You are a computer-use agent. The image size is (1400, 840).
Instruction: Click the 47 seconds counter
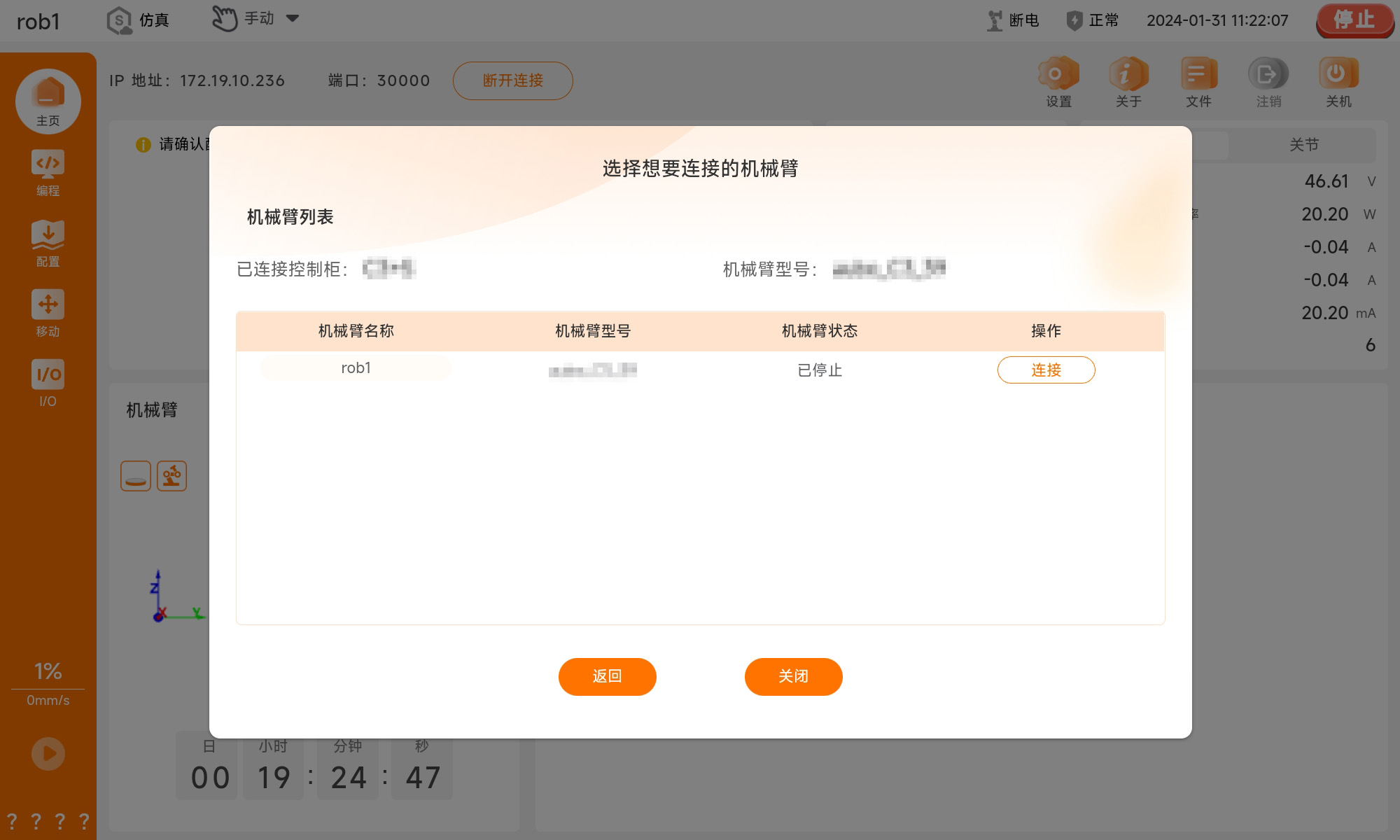point(423,778)
